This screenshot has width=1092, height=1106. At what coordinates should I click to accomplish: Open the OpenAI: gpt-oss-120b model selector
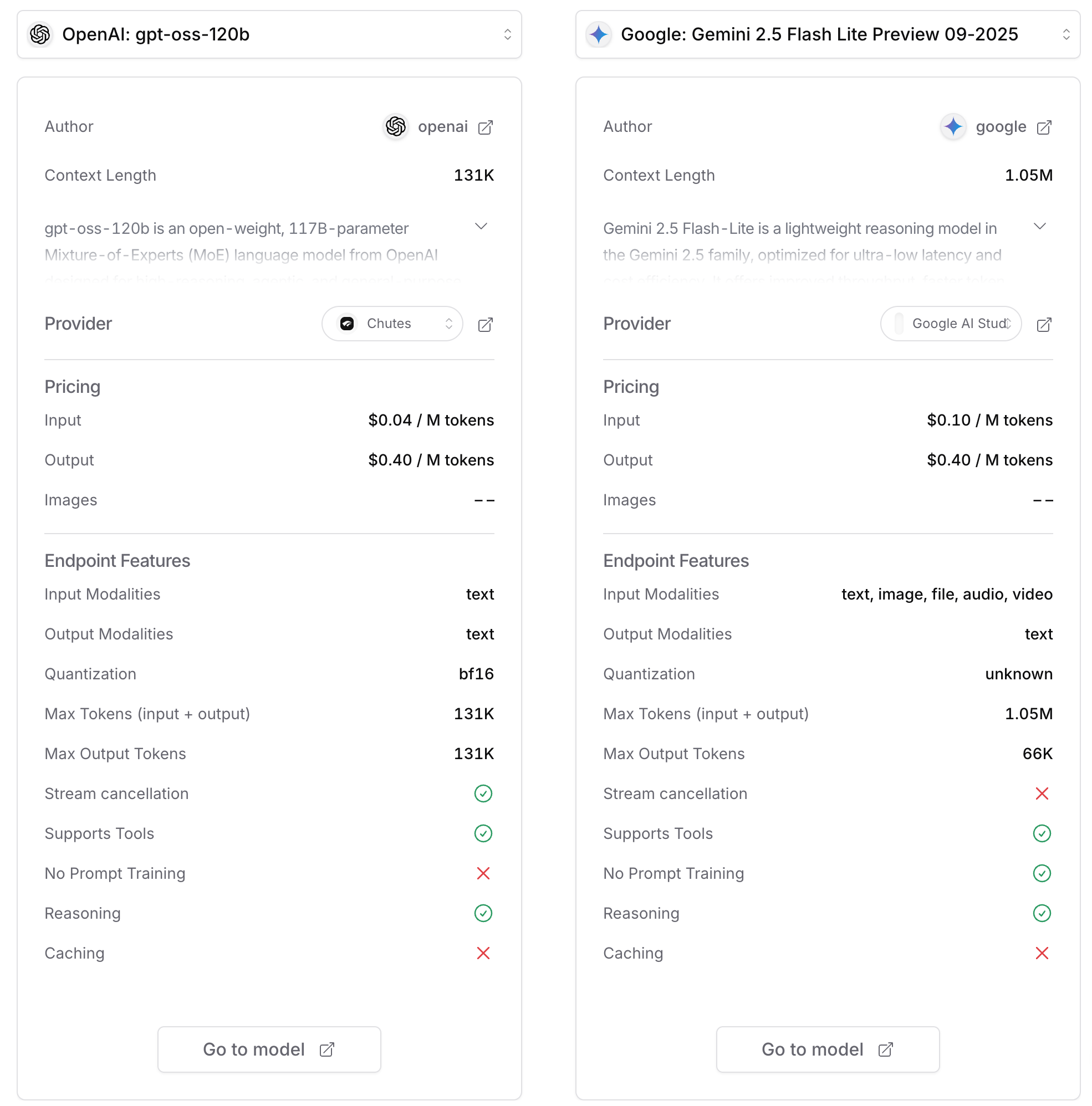point(269,34)
